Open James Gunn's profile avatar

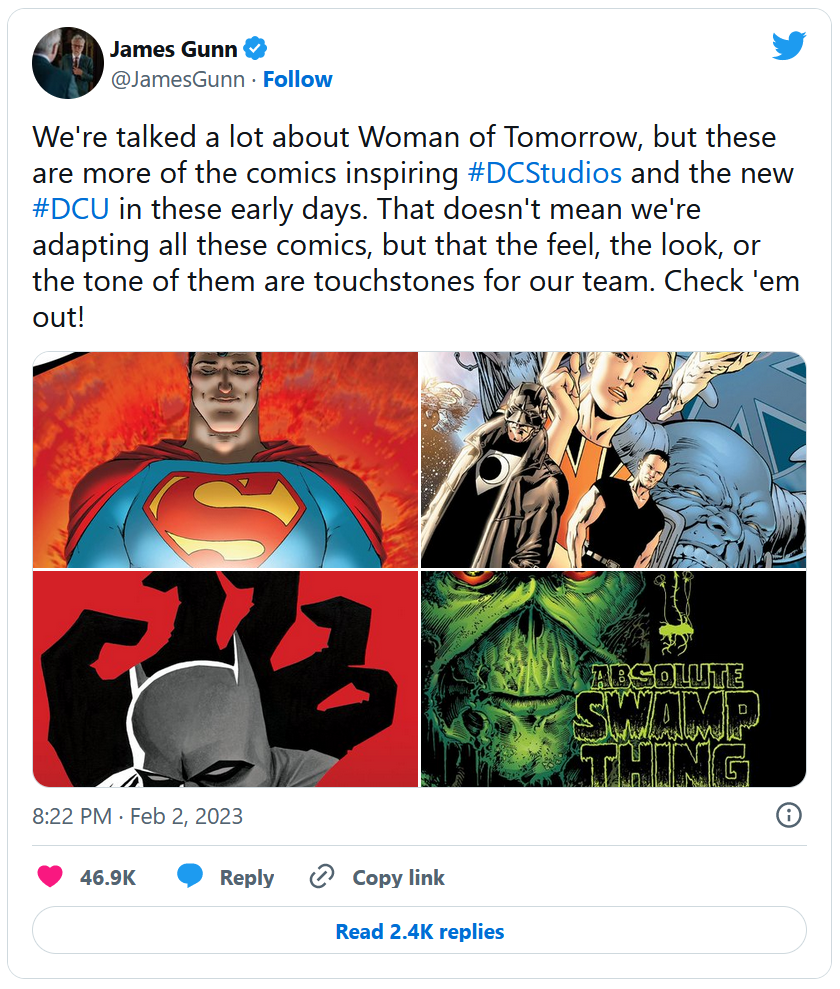coord(68,63)
